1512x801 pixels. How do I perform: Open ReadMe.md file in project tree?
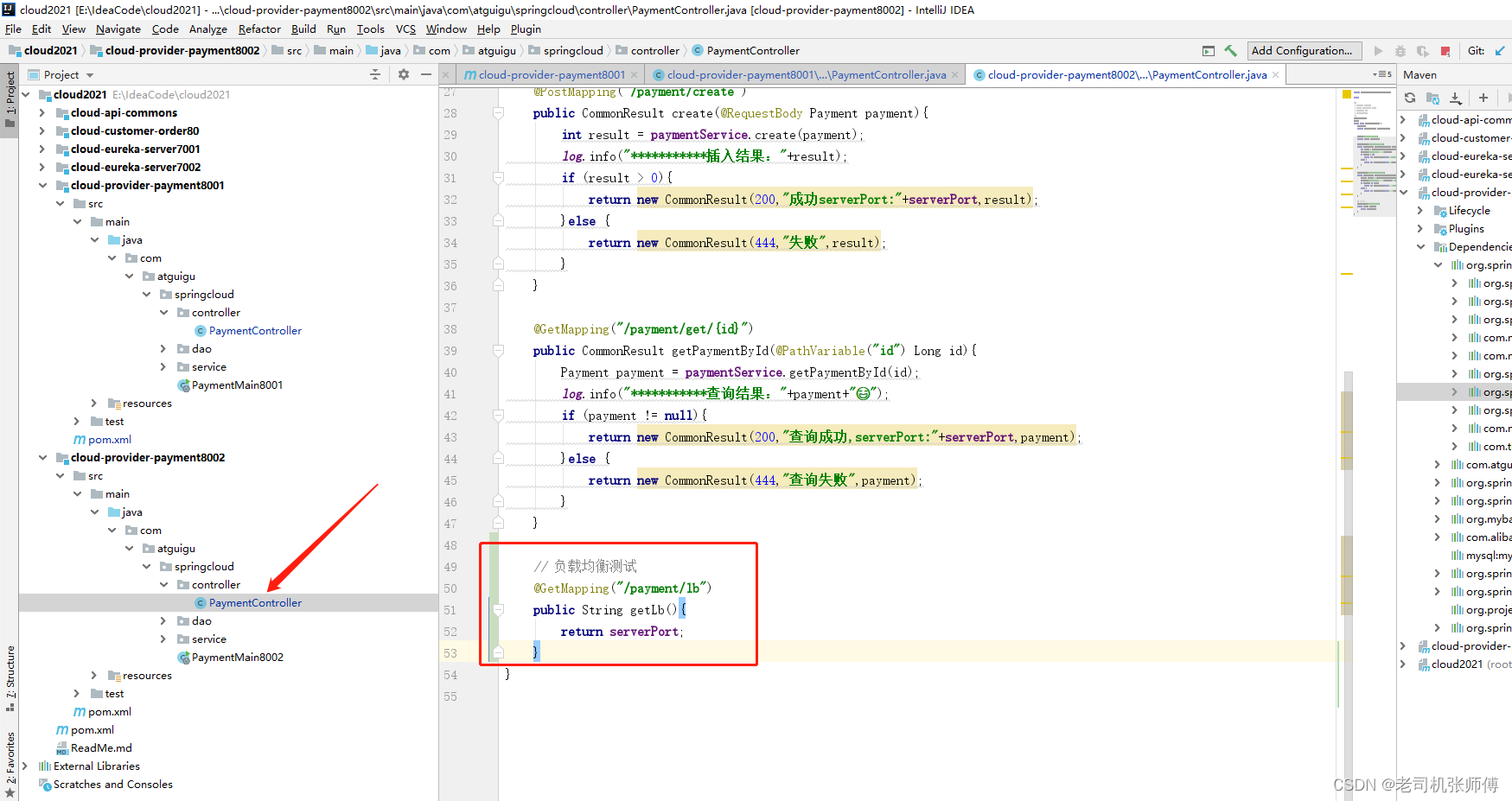pyautogui.click(x=101, y=748)
